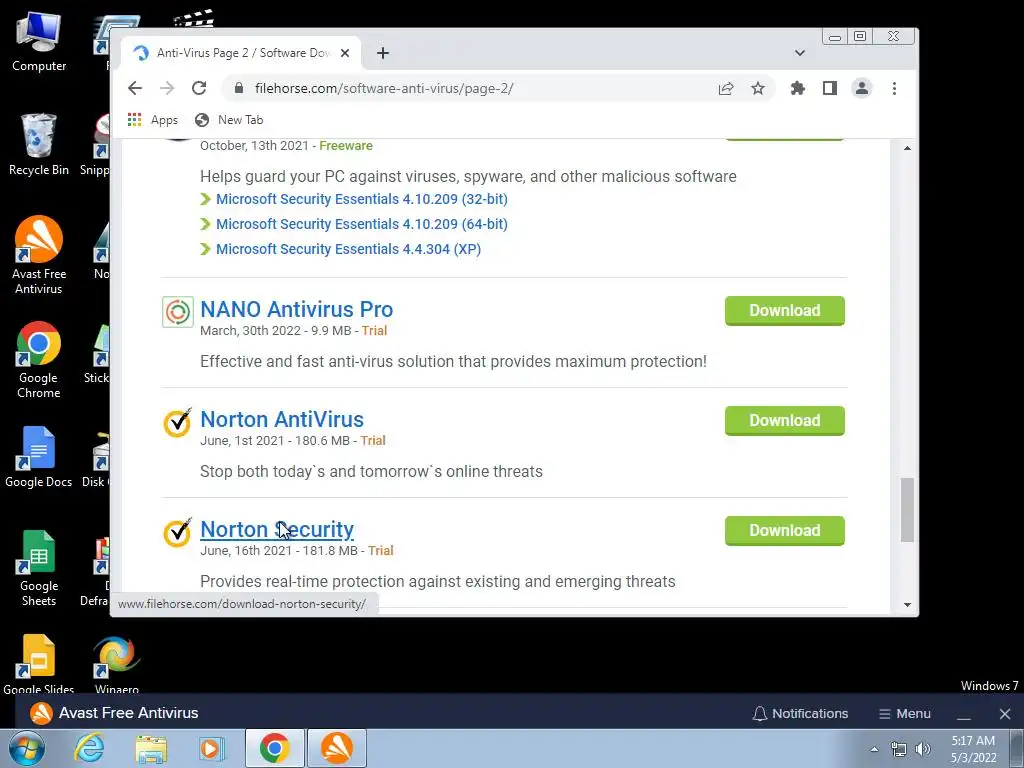Download Norton Security
Screen dimensions: 1024x768
pos(784,530)
